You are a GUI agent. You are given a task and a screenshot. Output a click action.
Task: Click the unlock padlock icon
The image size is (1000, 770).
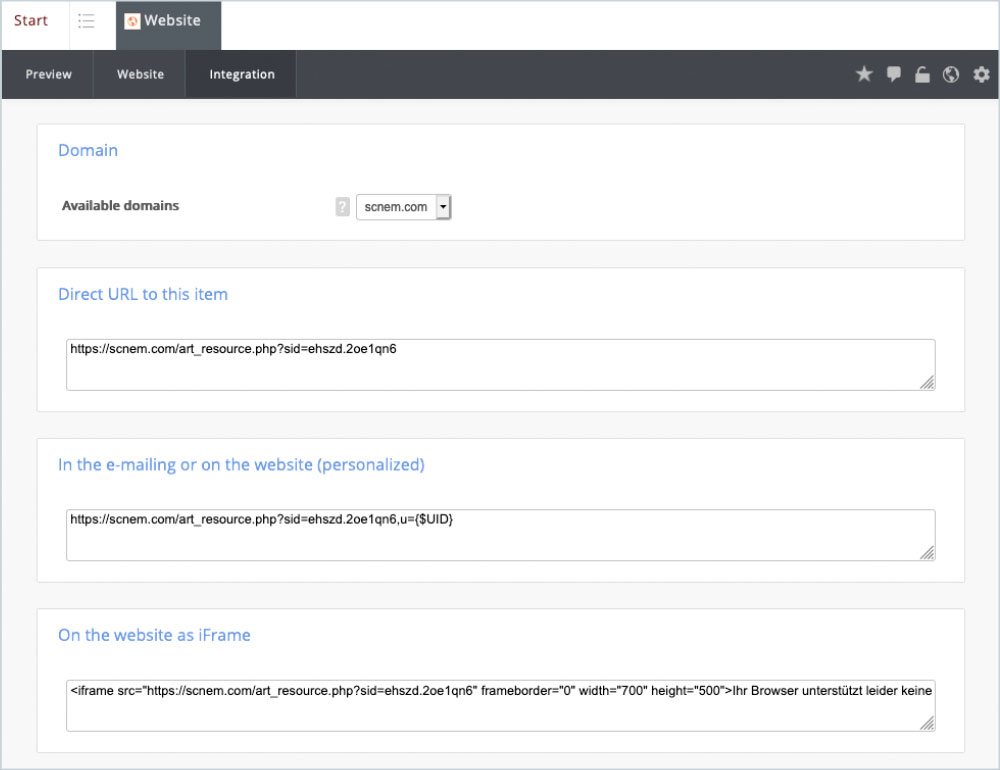click(x=922, y=75)
